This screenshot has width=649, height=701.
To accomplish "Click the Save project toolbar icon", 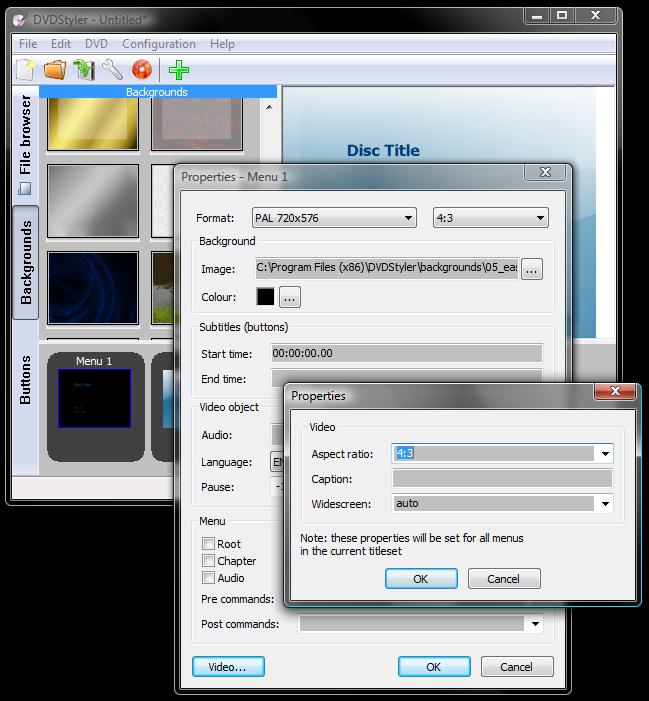I will tap(84, 70).
